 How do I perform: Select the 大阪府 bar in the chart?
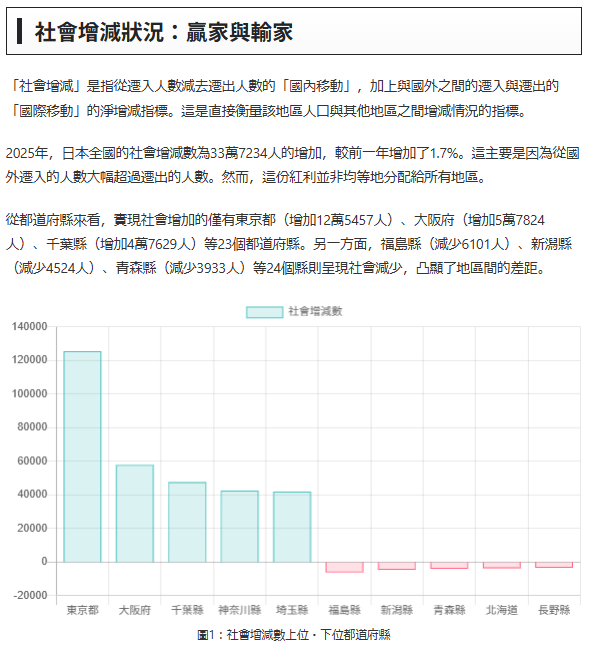point(135,514)
